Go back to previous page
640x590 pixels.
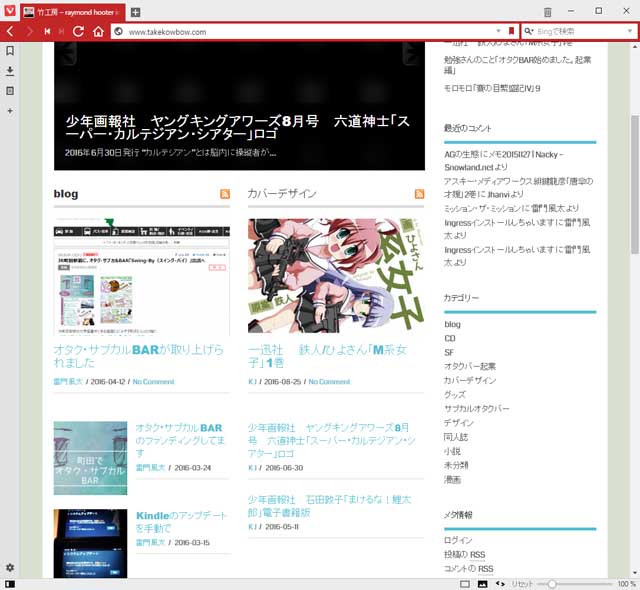[11, 31]
